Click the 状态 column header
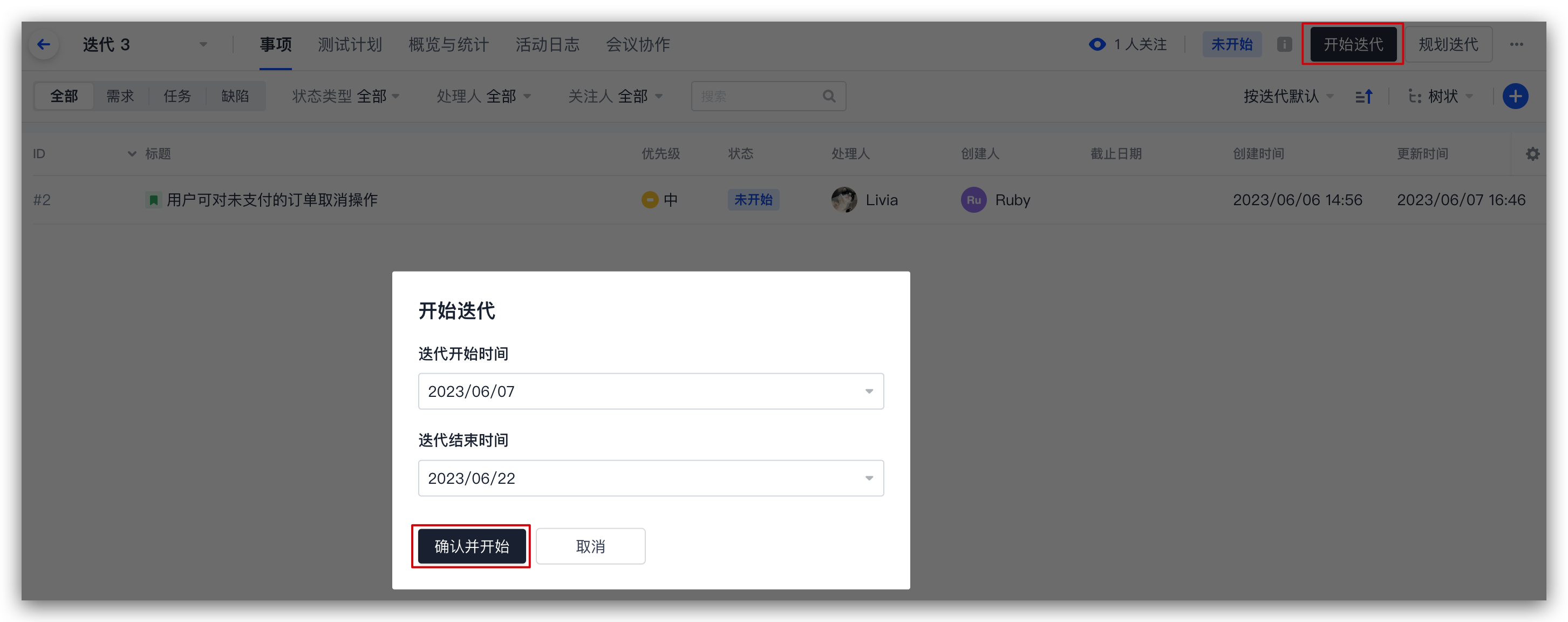 [x=741, y=154]
